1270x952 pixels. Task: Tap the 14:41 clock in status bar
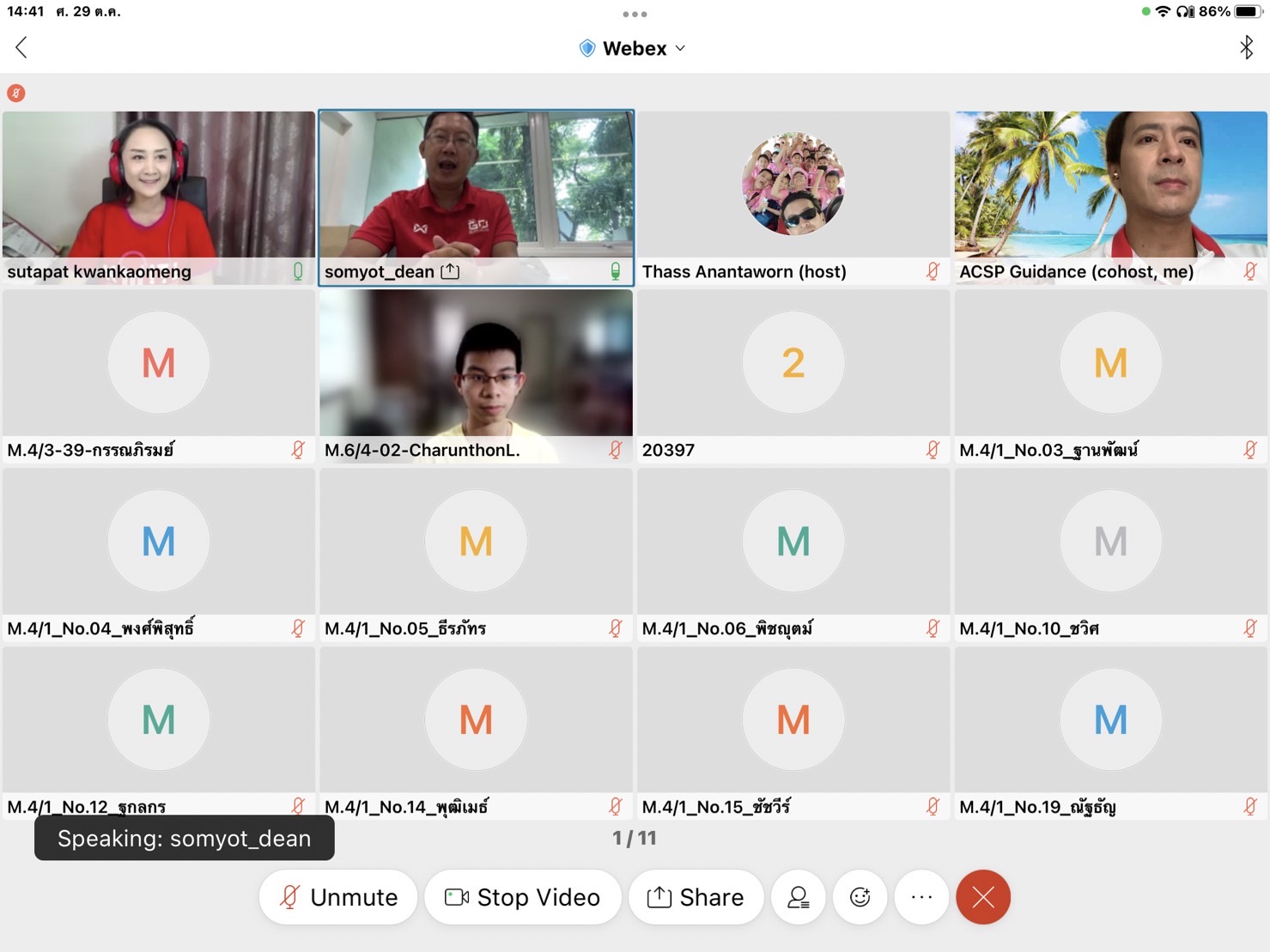26,12
